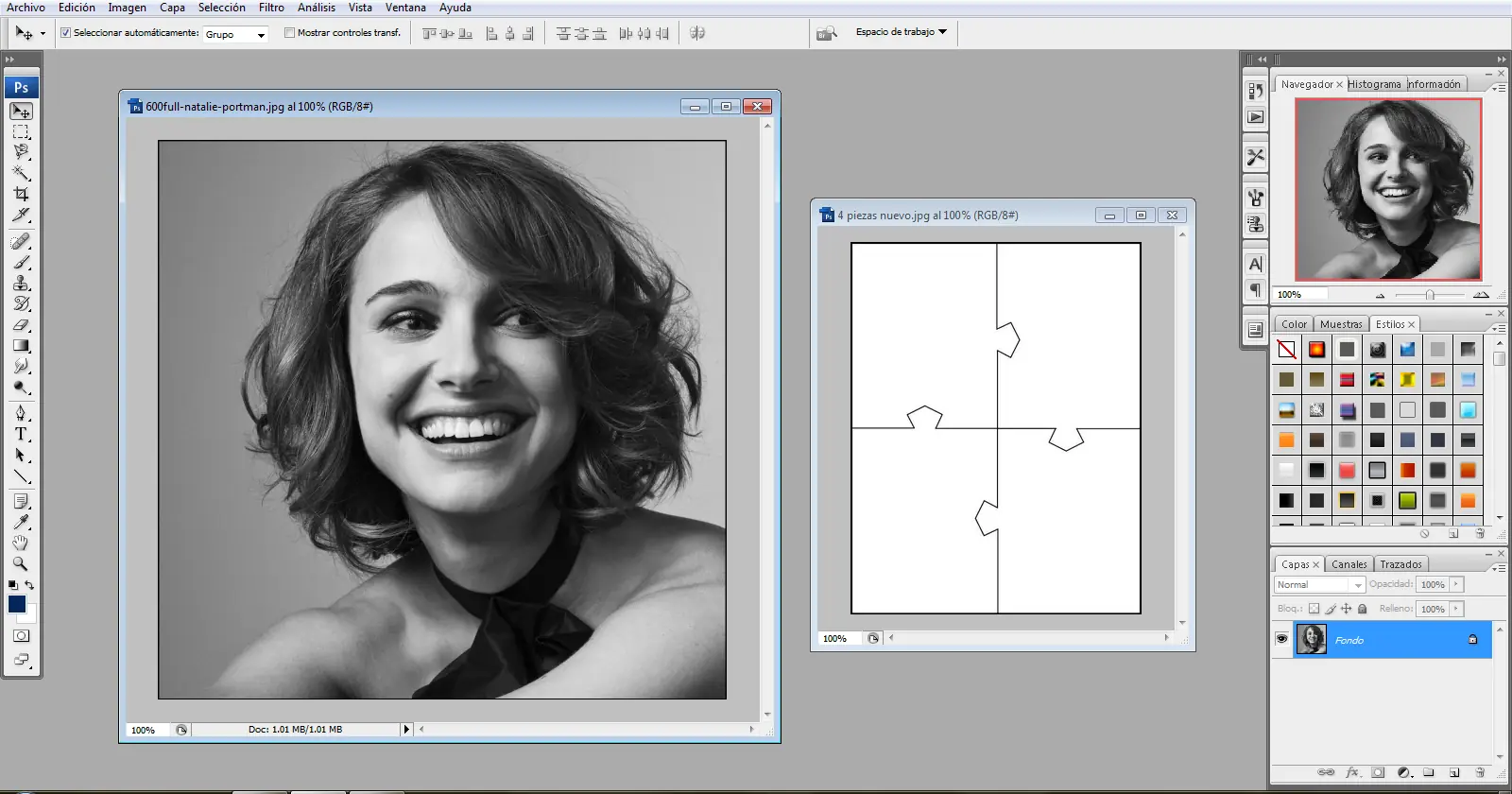This screenshot has width=1512, height=794.
Task: Apply the red button style swatch
Action: (x=1347, y=470)
